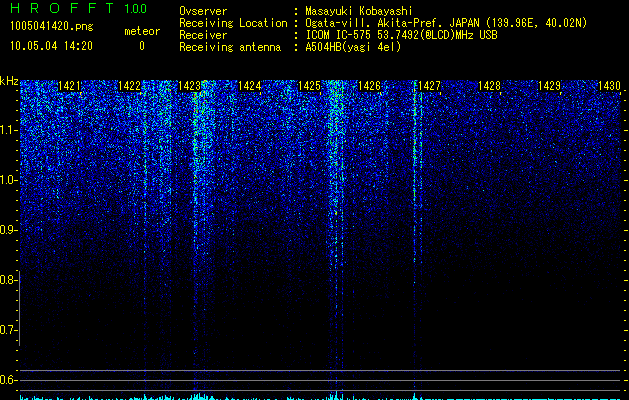
Task: Click the 1424 time marker
Action: point(250,86)
